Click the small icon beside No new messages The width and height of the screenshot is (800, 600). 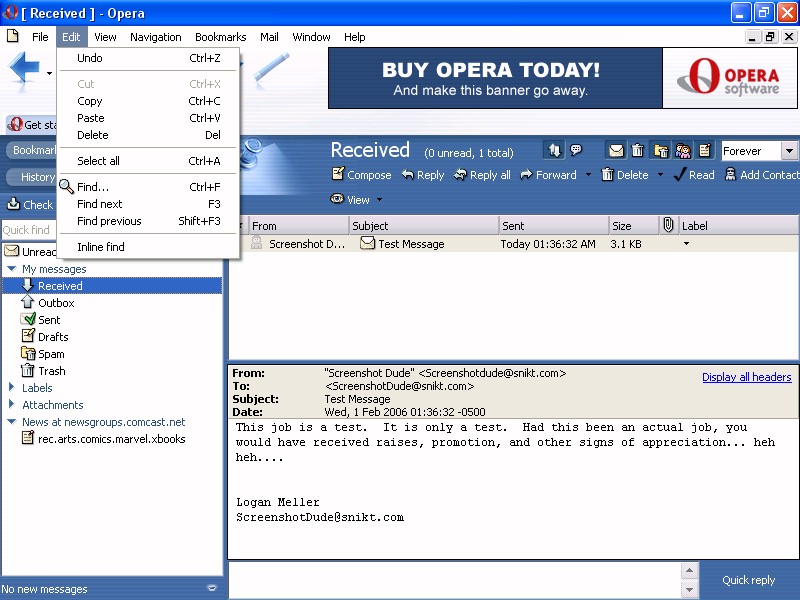(x=212, y=588)
